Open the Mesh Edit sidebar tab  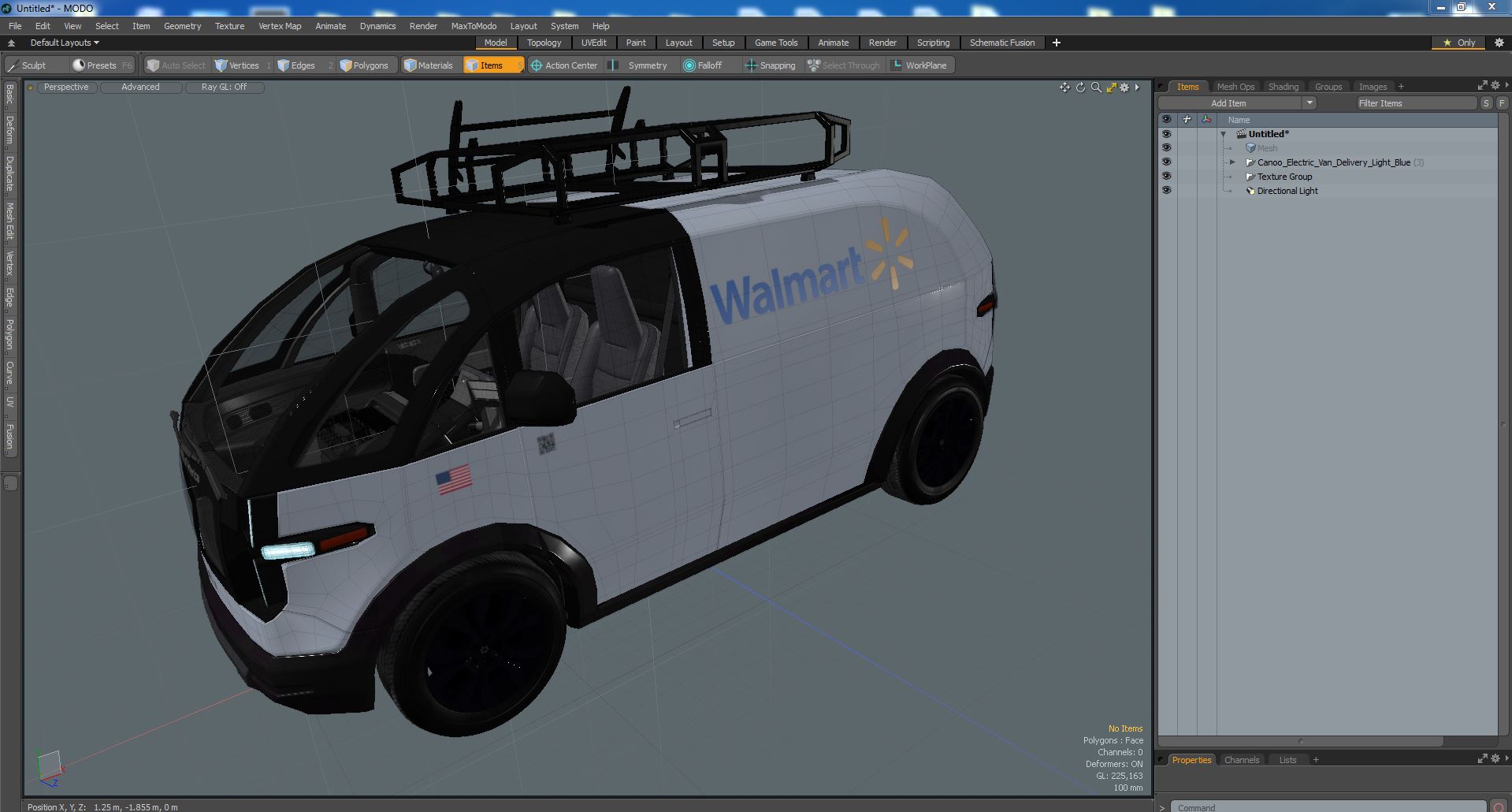[x=9, y=222]
